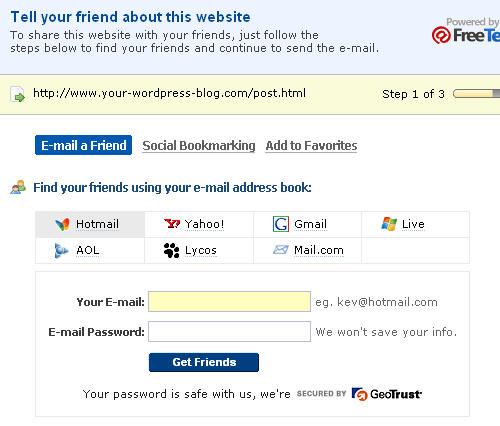Viewport: 500px width, 426px height.
Task: Click the Gmail G icon
Action: point(281,224)
